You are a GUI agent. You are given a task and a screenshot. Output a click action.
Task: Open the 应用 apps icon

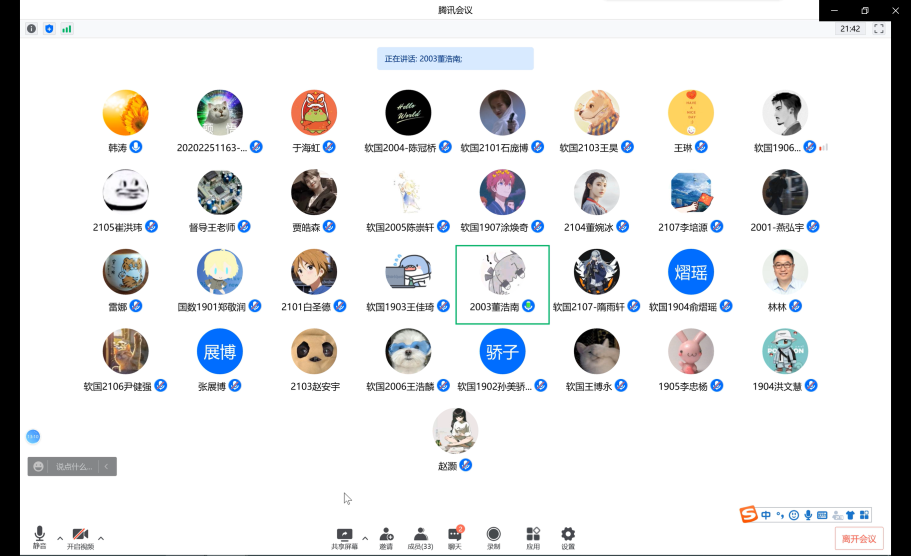pyautogui.click(x=533, y=539)
